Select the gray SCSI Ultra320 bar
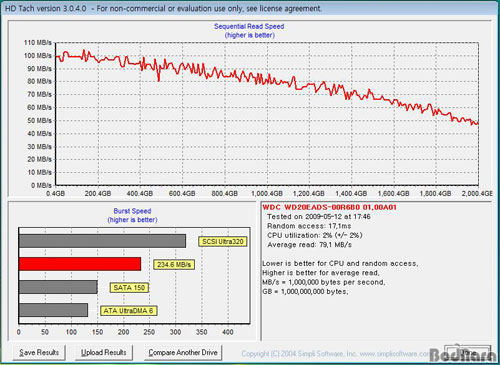This screenshot has height=365, width=500. point(102,241)
